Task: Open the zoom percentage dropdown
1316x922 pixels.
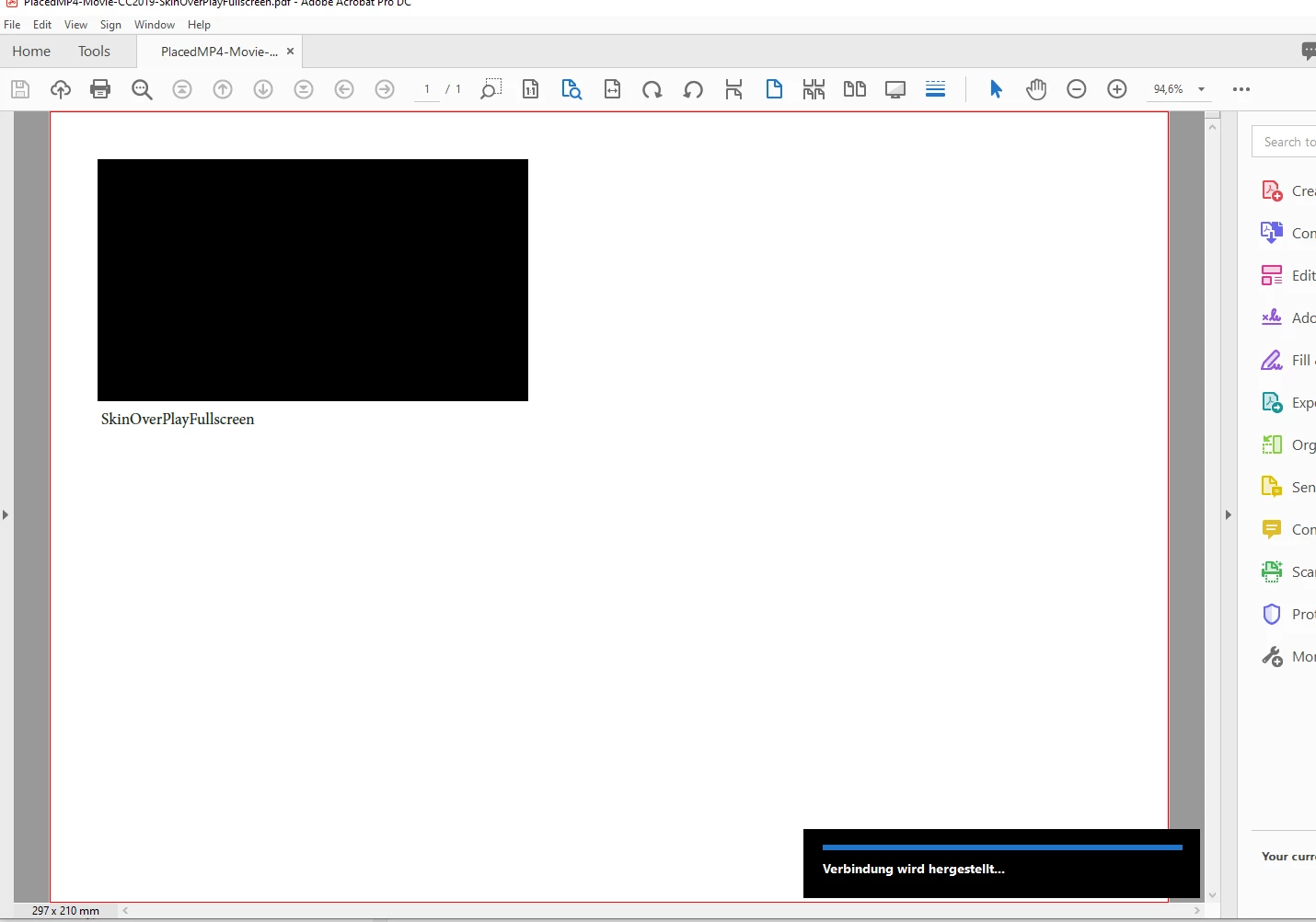Action: tap(1201, 89)
